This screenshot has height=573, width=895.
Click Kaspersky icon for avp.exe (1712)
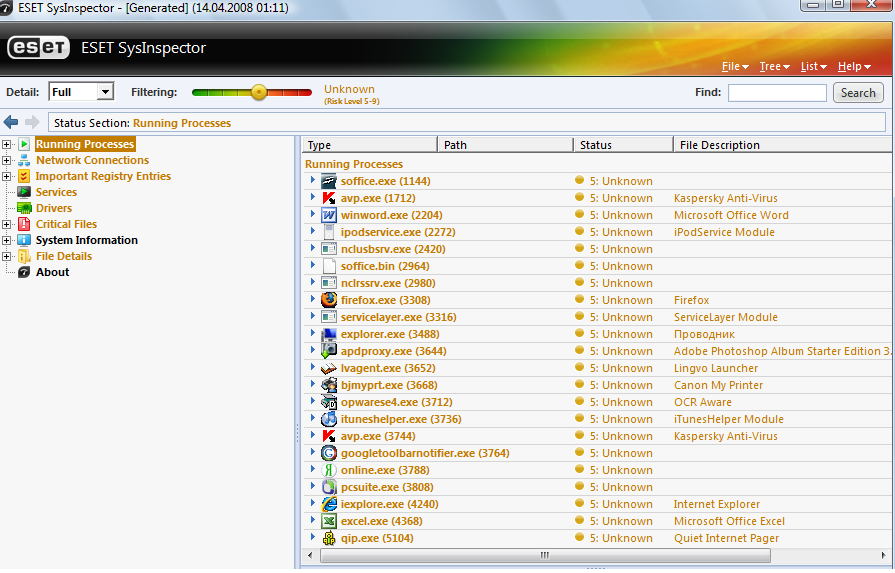329,199
